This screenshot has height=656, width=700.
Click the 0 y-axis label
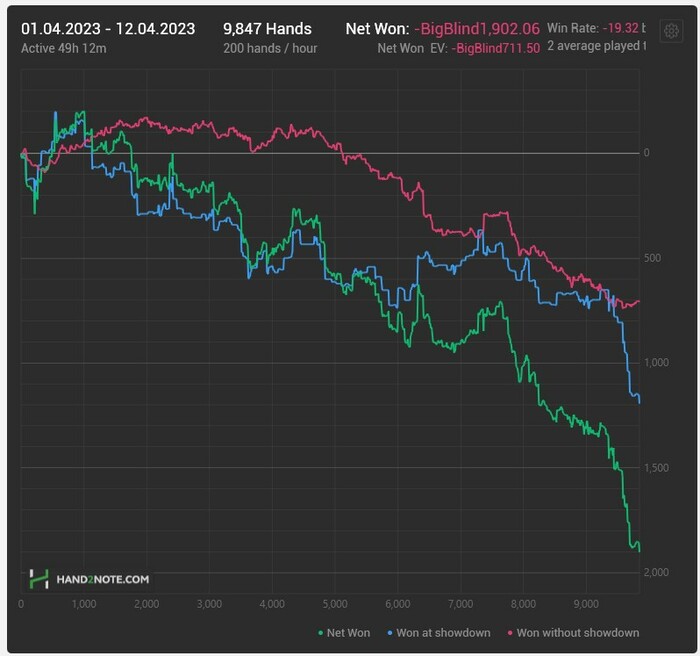point(646,153)
